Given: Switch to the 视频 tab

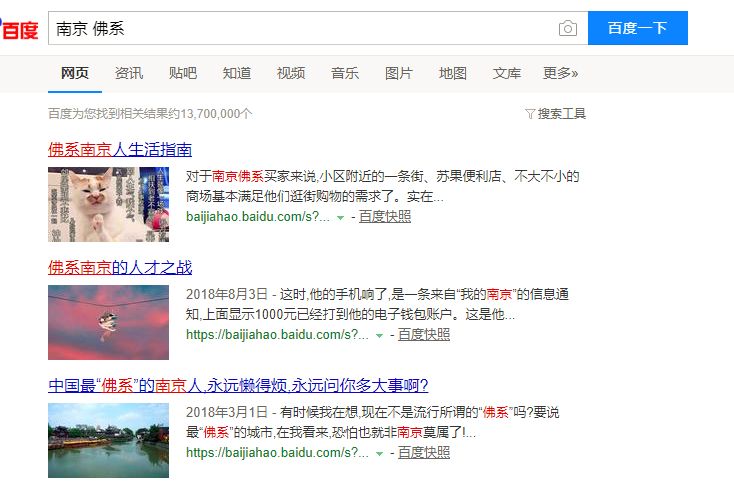Looking at the screenshot, I should [x=291, y=73].
